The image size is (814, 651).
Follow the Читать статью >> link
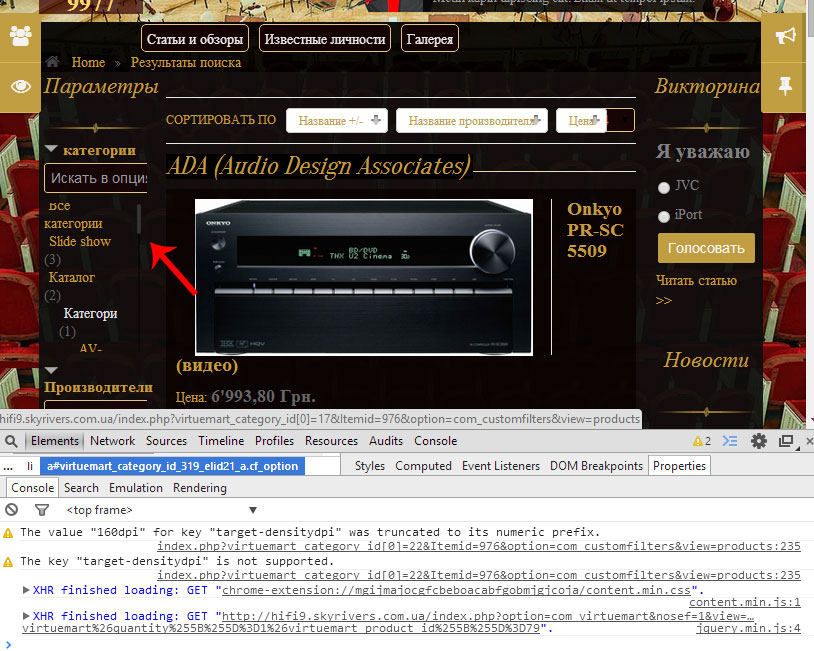[x=696, y=290]
